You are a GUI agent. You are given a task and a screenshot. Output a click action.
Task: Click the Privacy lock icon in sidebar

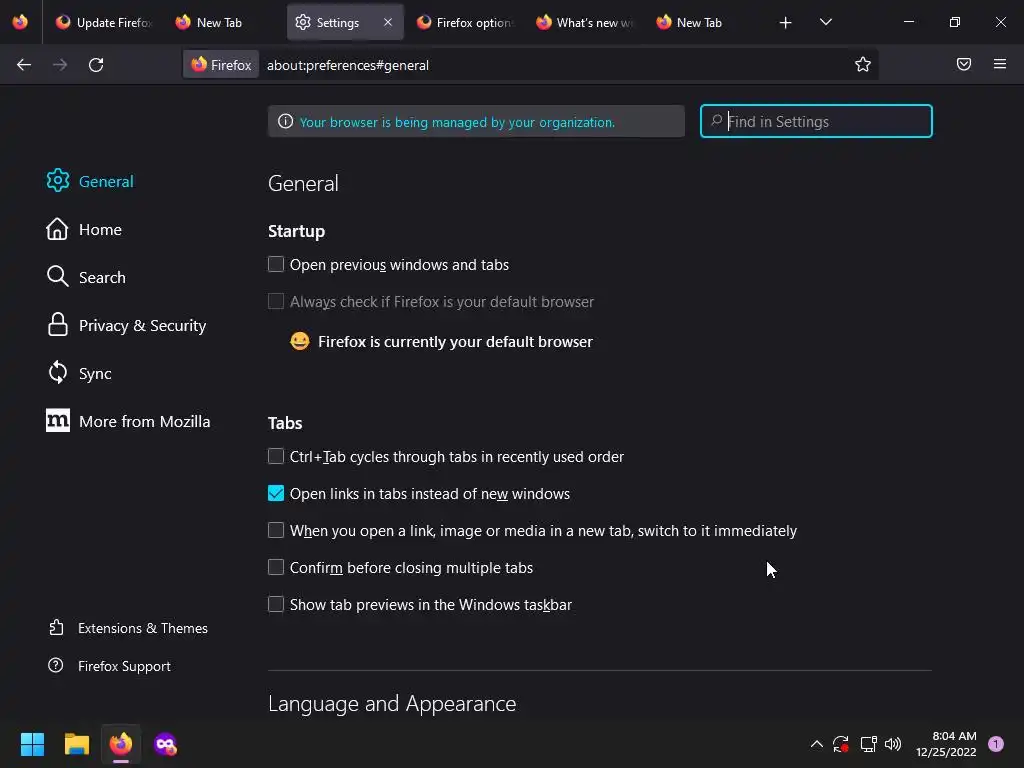pyautogui.click(x=57, y=325)
